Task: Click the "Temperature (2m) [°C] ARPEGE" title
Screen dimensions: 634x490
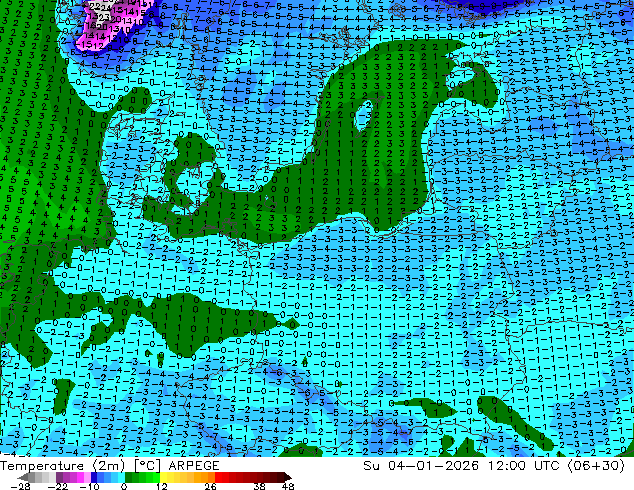Action: pyautogui.click(x=110, y=466)
